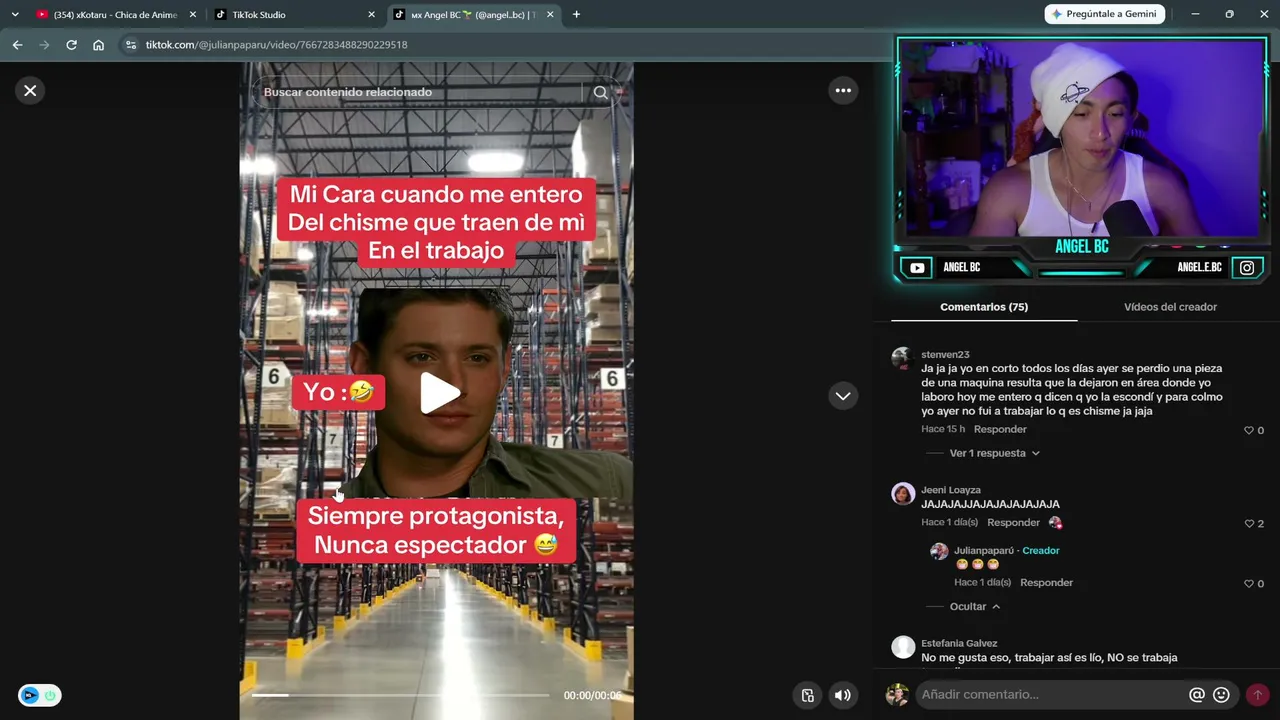Image resolution: width=1280 pixels, height=720 pixels.
Task: Open Julianpaparú creator profile link
Action: (x=986, y=551)
